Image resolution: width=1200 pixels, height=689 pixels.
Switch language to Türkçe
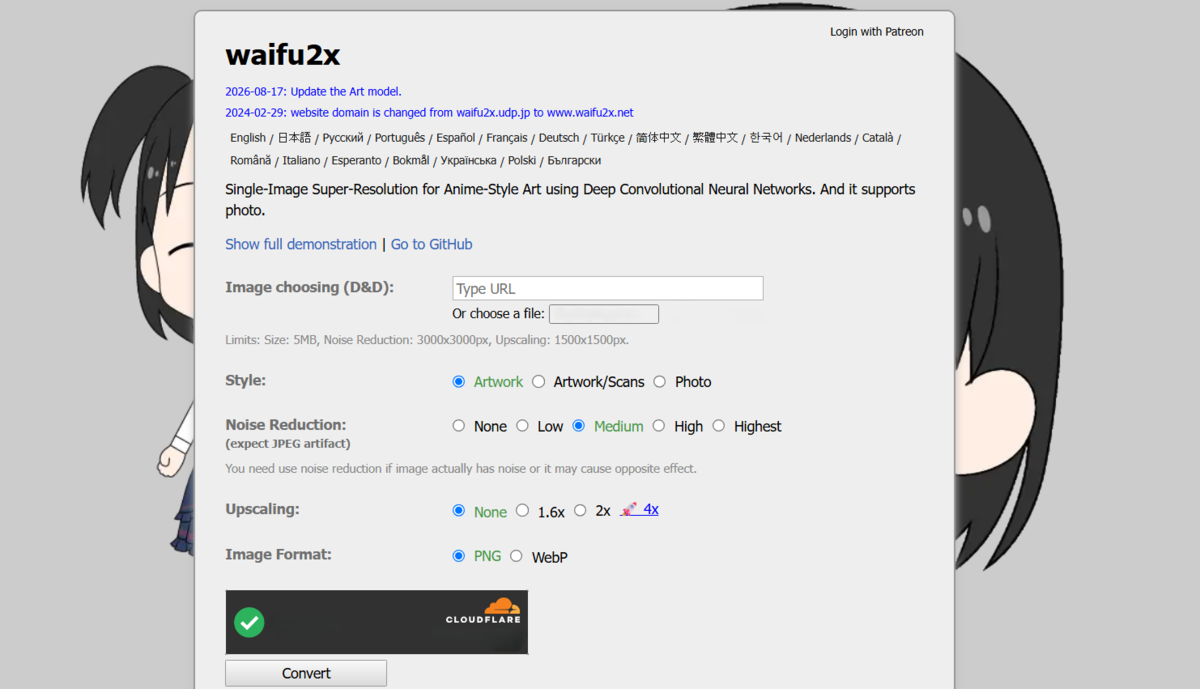coord(607,138)
